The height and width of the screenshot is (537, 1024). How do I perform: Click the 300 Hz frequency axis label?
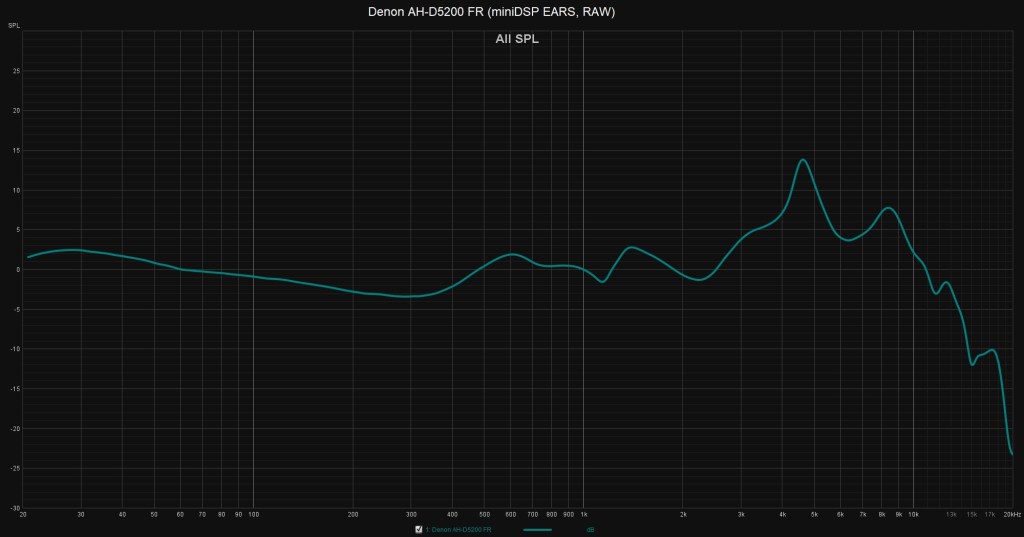click(x=411, y=514)
